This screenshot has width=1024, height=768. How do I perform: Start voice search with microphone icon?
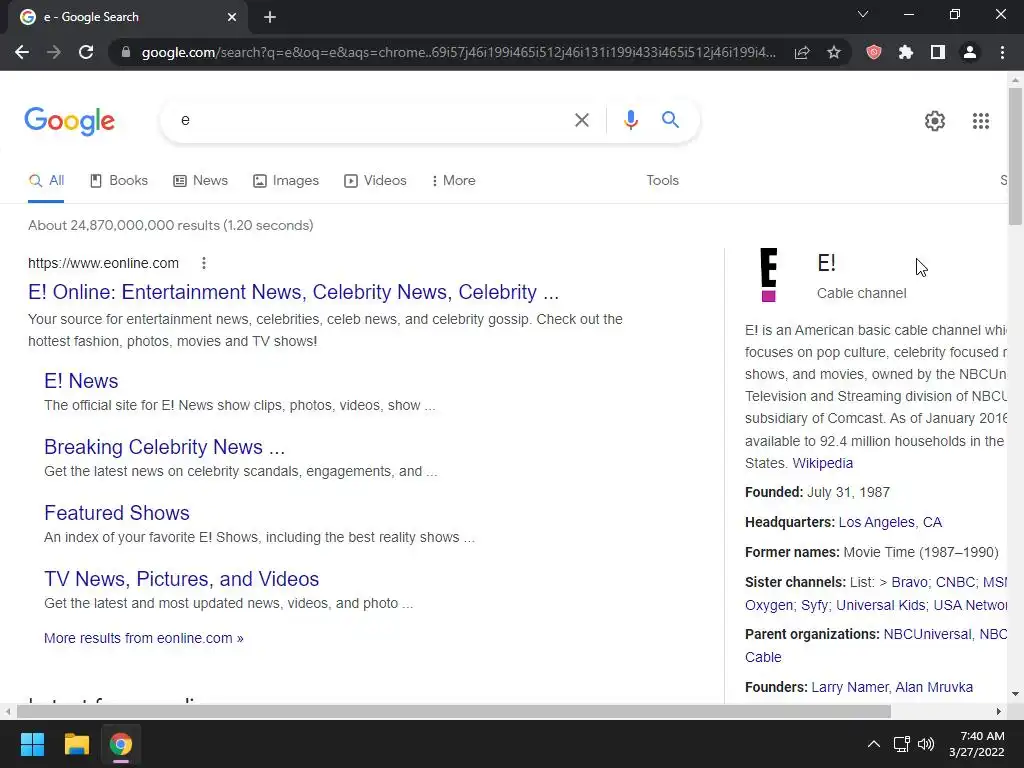[630, 120]
